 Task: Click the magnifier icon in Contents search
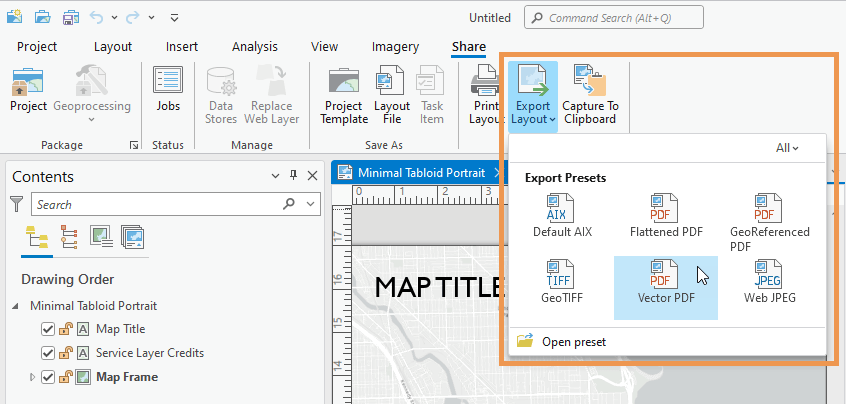[289, 204]
